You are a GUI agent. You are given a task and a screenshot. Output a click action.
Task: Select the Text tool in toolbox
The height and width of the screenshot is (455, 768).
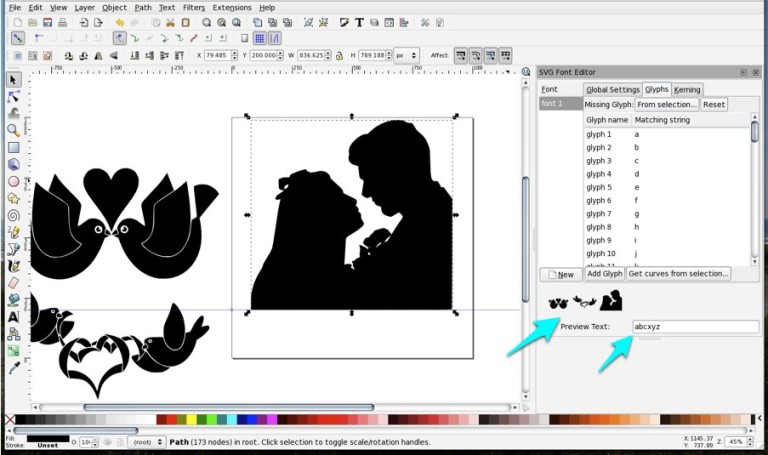14,317
